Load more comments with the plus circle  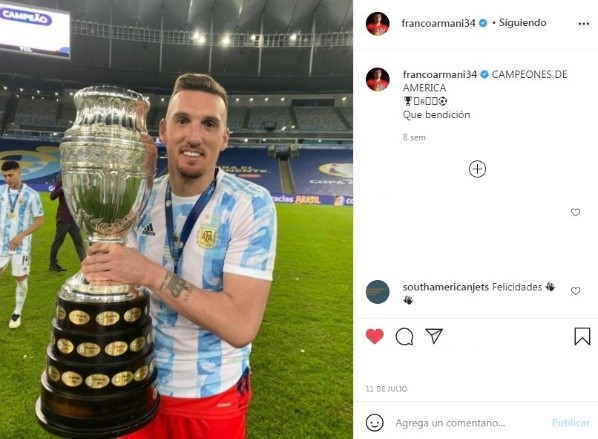tap(477, 169)
